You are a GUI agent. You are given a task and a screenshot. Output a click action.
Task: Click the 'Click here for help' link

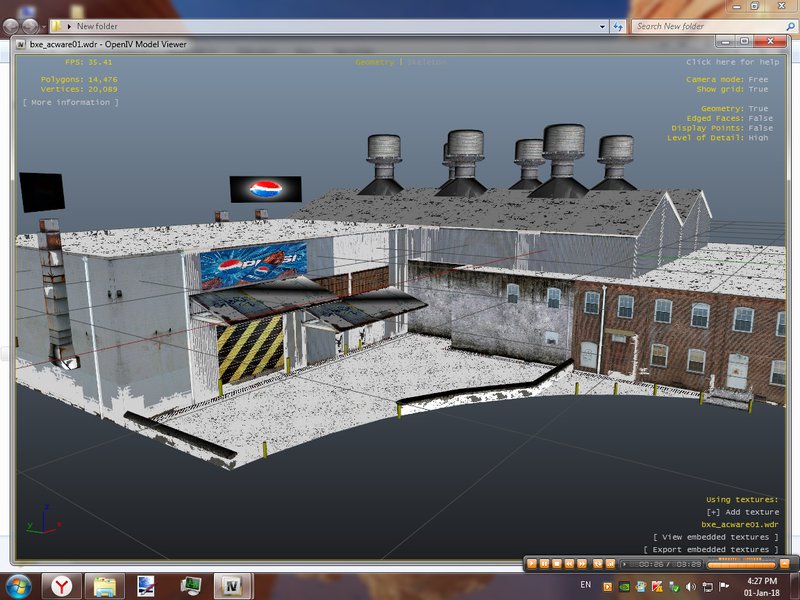(x=733, y=62)
